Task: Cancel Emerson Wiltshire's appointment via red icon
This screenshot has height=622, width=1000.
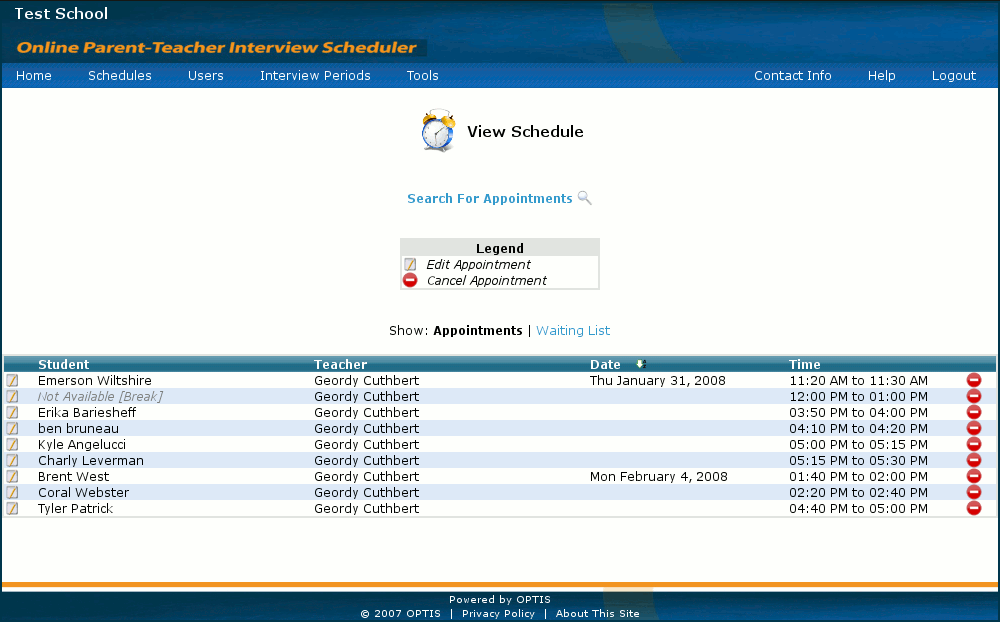Action: (x=974, y=381)
